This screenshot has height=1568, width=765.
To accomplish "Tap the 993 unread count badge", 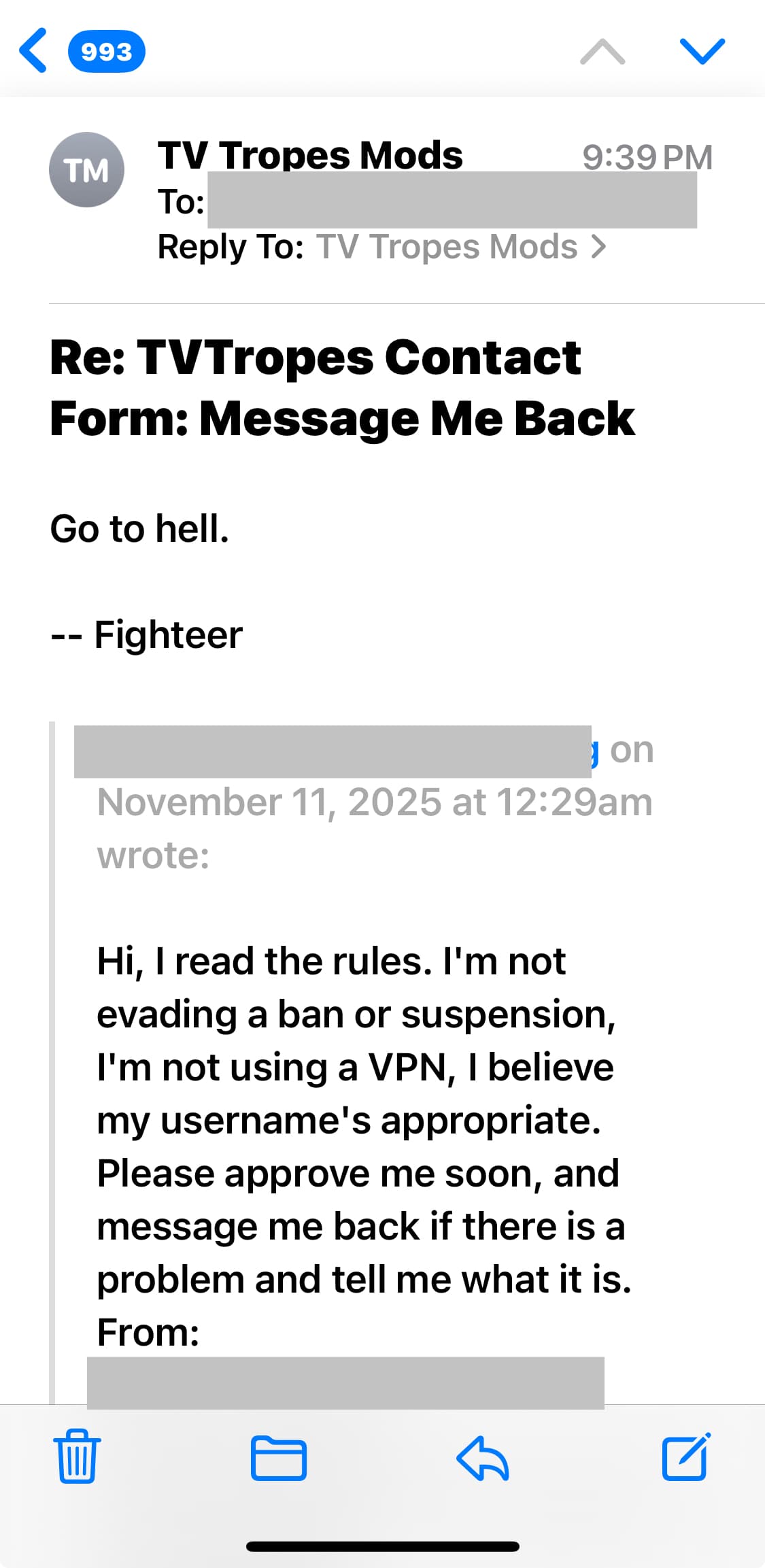I will (107, 52).
